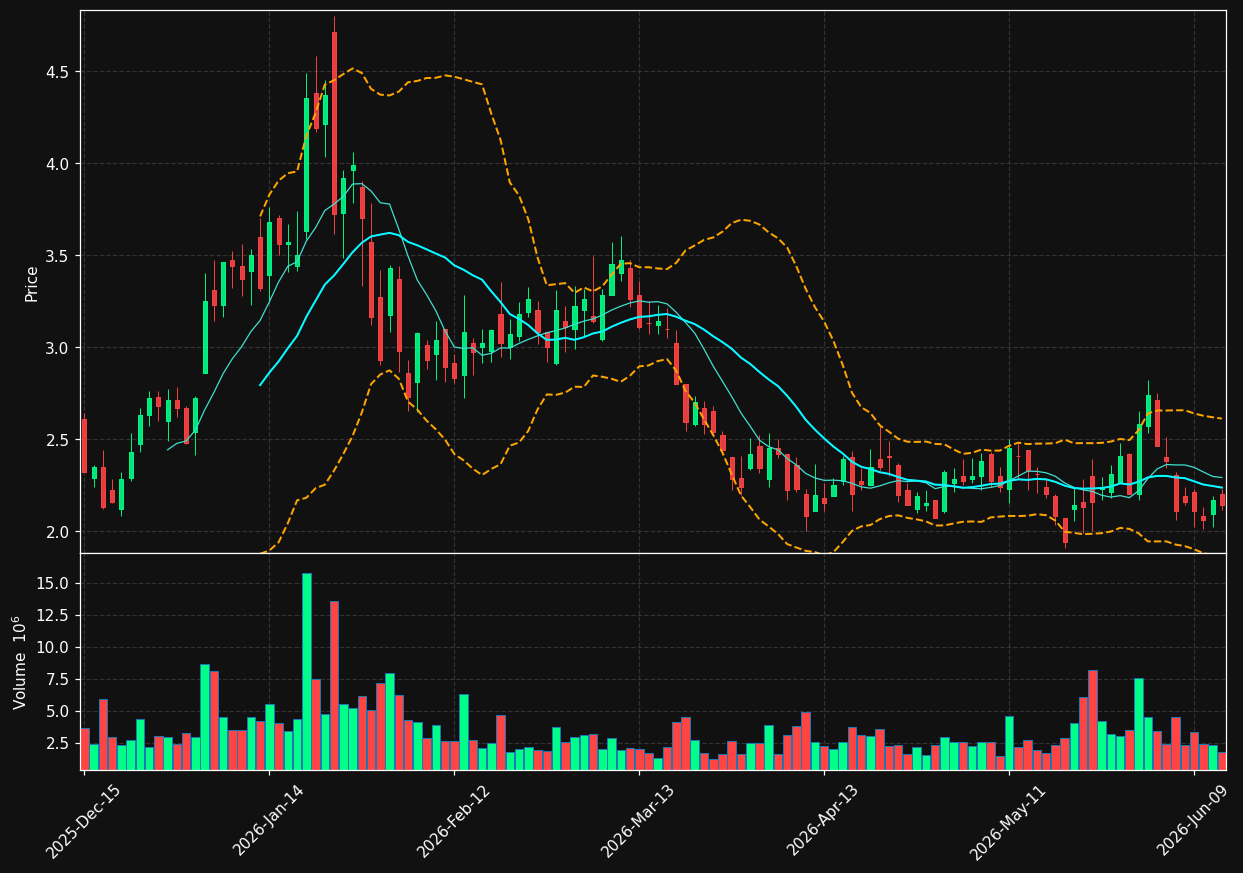
Task: Click the 2026-Mar-13 date label
Action: [637, 821]
